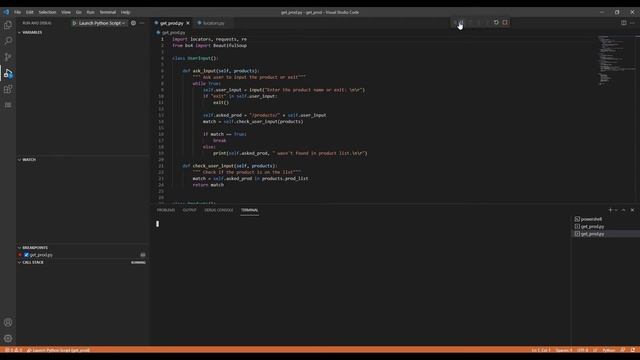Image resolution: width=640 pixels, height=360 pixels.
Task: Open the Run menu
Action: coord(91,12)
